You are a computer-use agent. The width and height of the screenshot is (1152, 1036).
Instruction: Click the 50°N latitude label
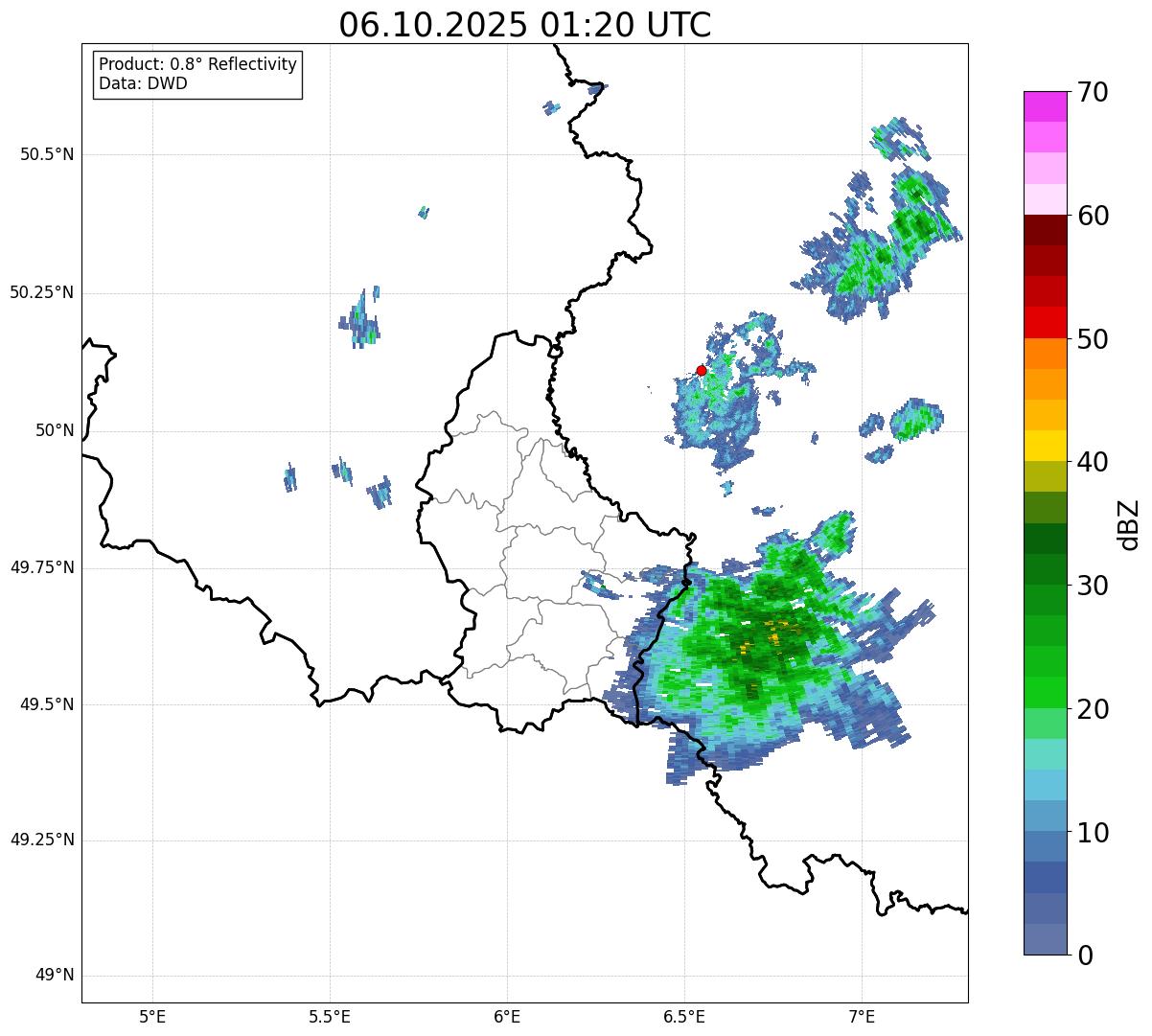pyautogui.click(x=55, y=430)
